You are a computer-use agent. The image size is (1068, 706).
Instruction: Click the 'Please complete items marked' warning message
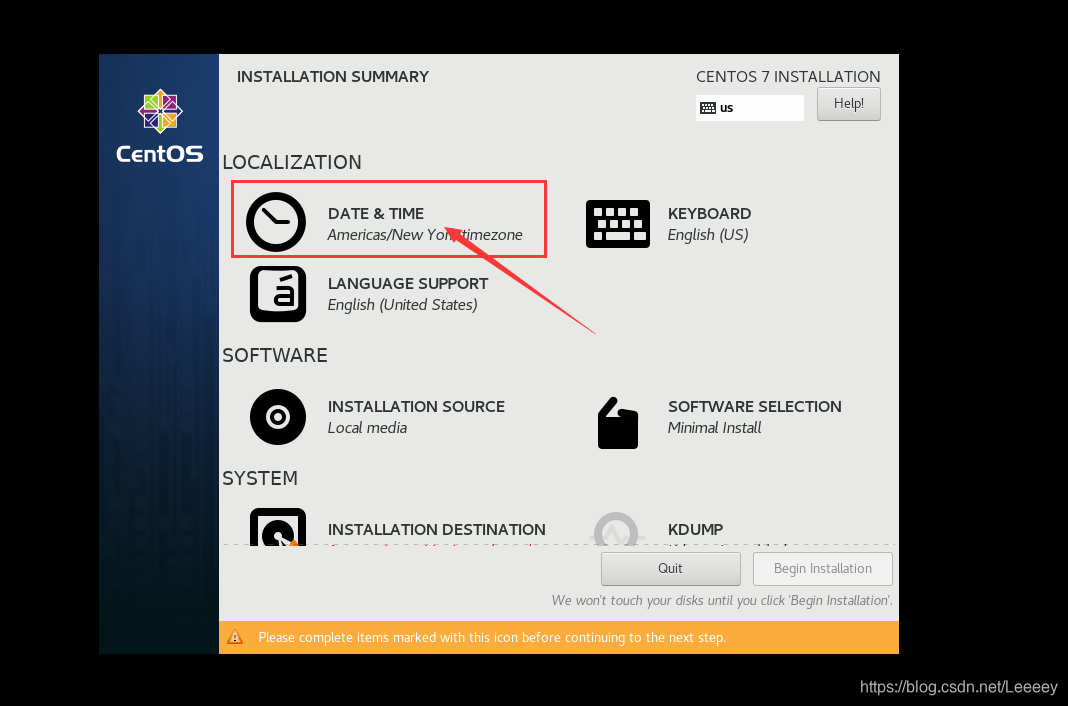[x=492, y=638]
